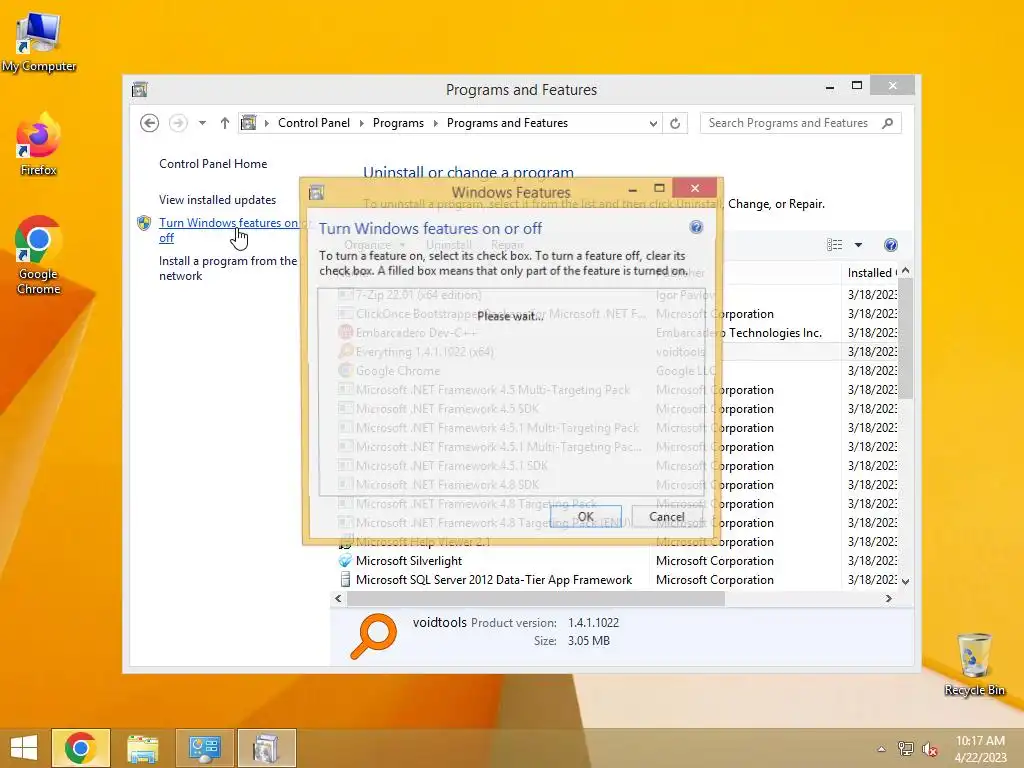This screenshot has width=1024, height=768.
Task: Click Control Panel in the breadcrumb
Action: (313, 123)
